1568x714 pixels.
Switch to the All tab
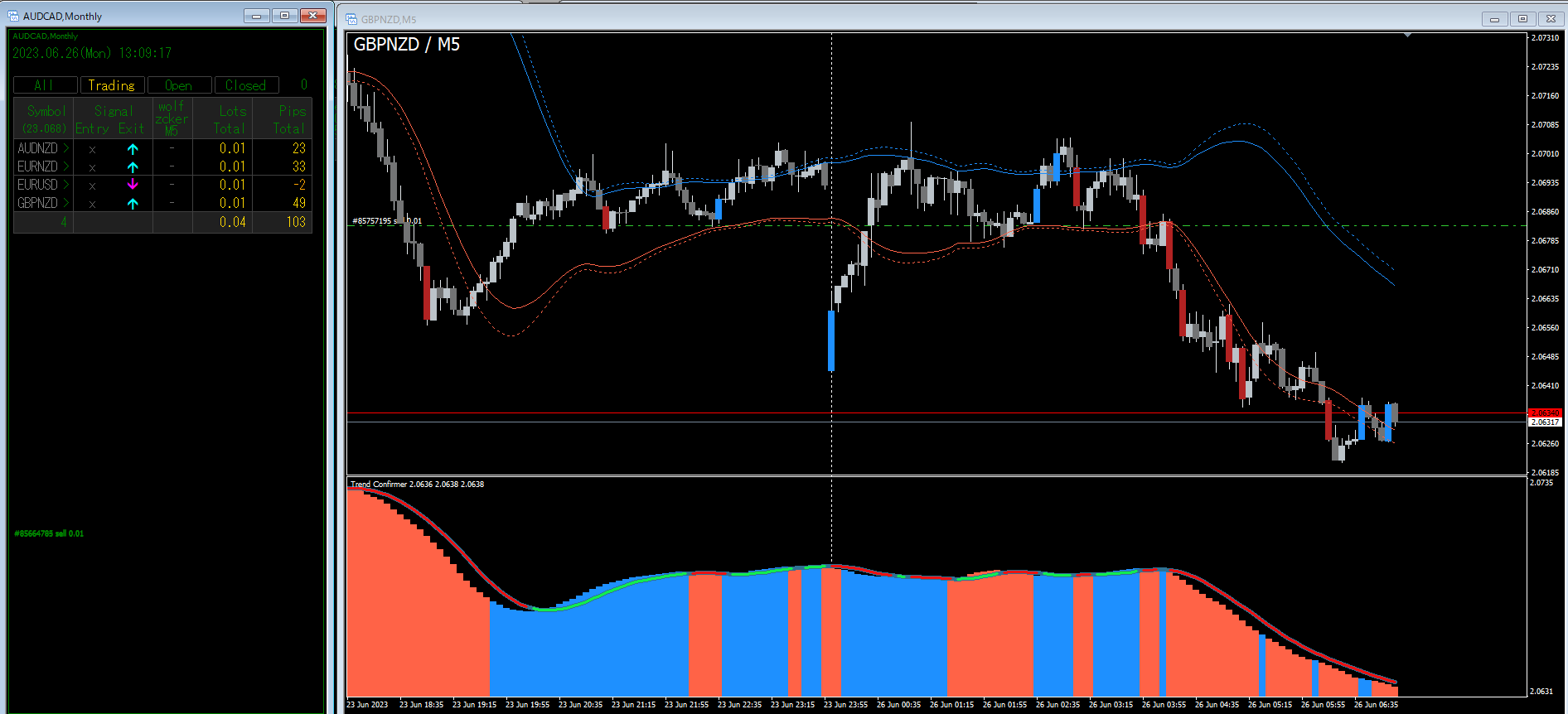46,85
